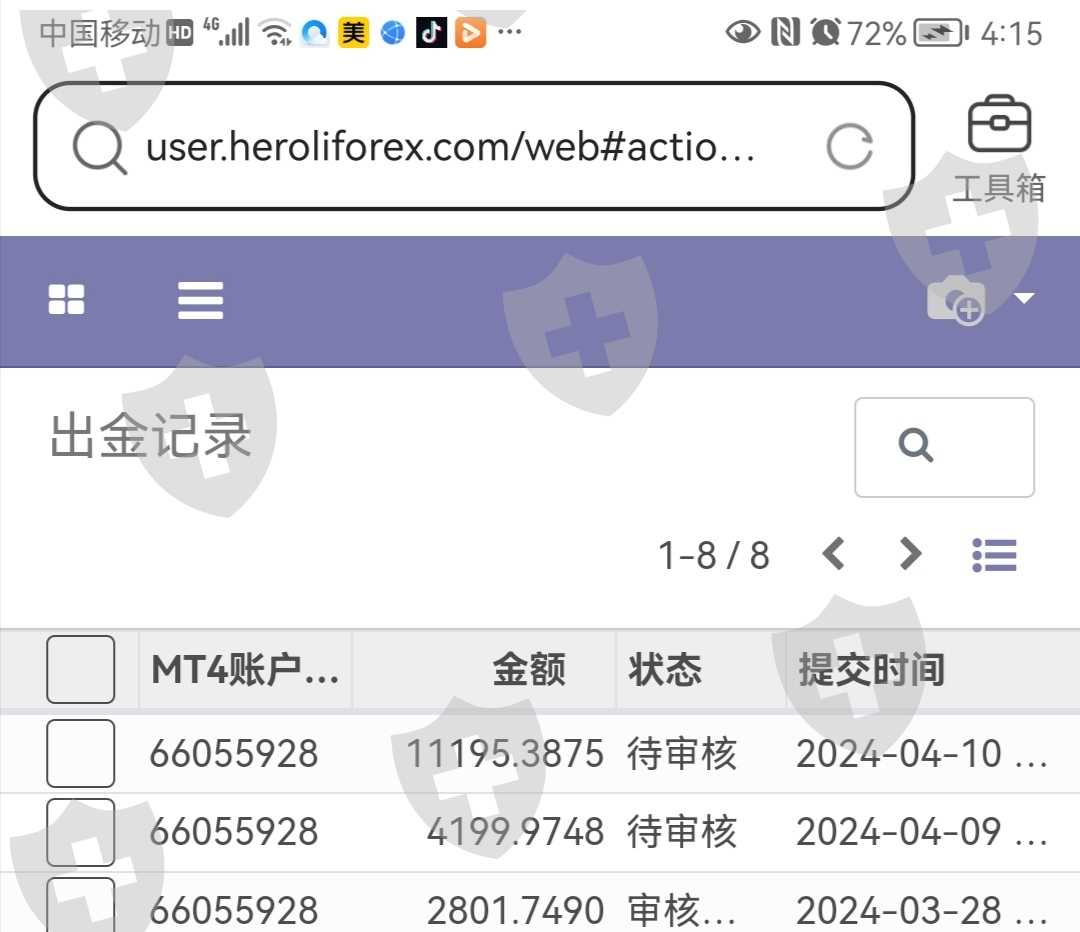The image size is (1080, 932).
Task: Tap the clock showing 4:15
Action: point(1011,33)
